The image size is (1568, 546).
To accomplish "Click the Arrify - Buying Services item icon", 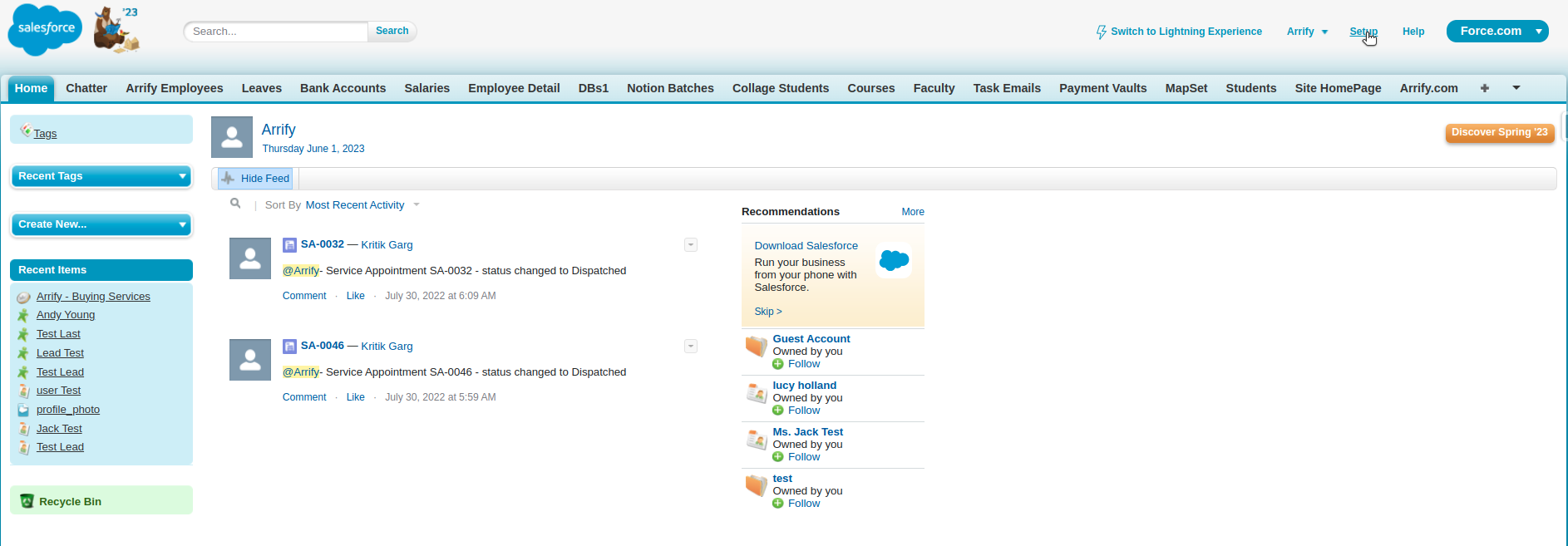I will 23,297.
